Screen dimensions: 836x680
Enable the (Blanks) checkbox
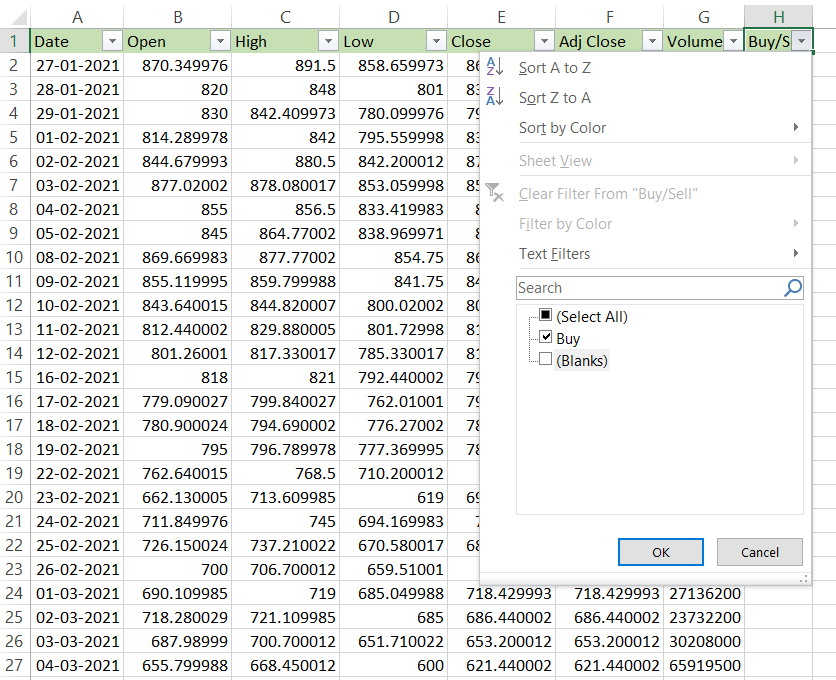[x=545, y=360]
